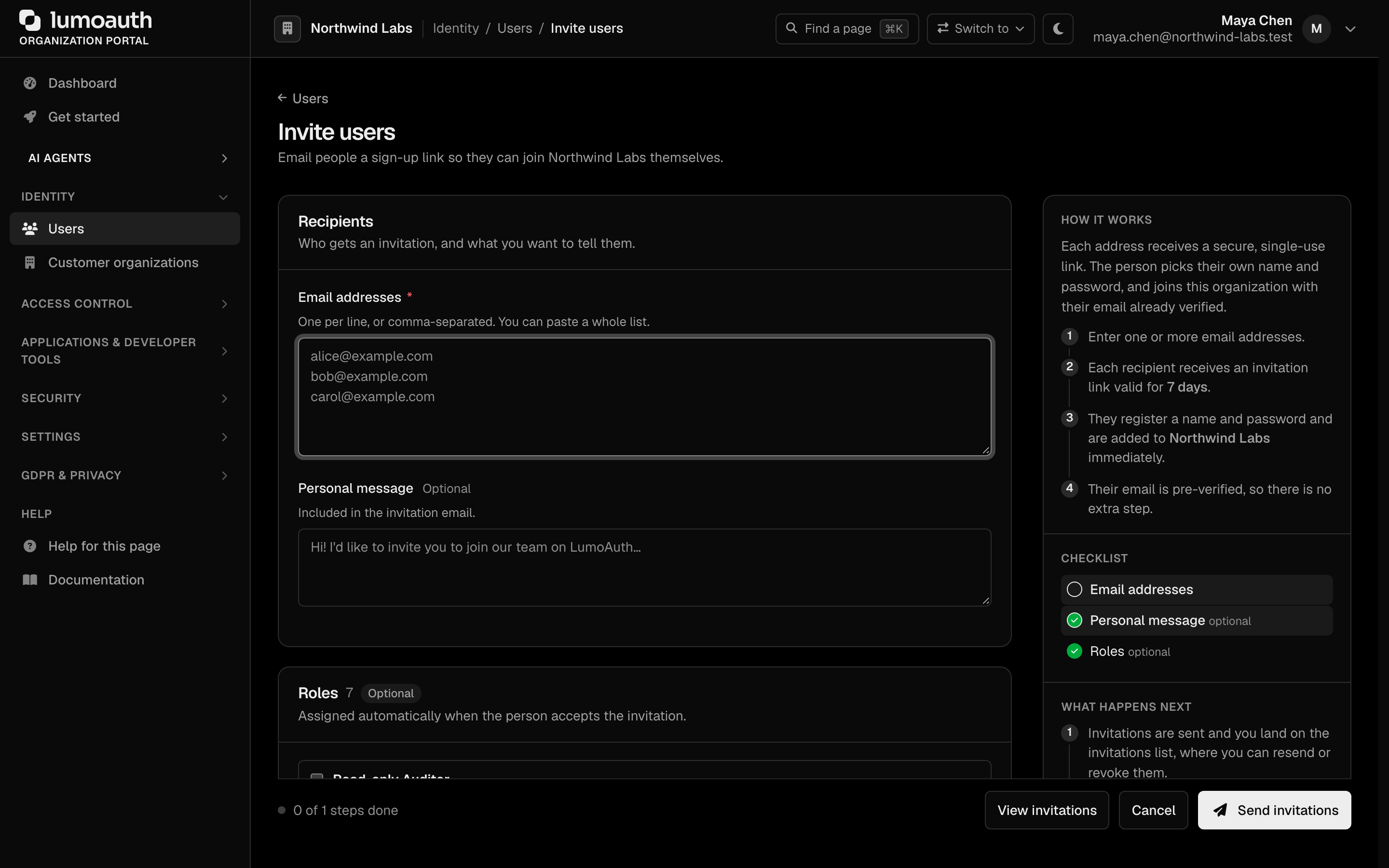1389x868 pixels.
Task: Click the Help for this page question icon
Action: point(30,546)
